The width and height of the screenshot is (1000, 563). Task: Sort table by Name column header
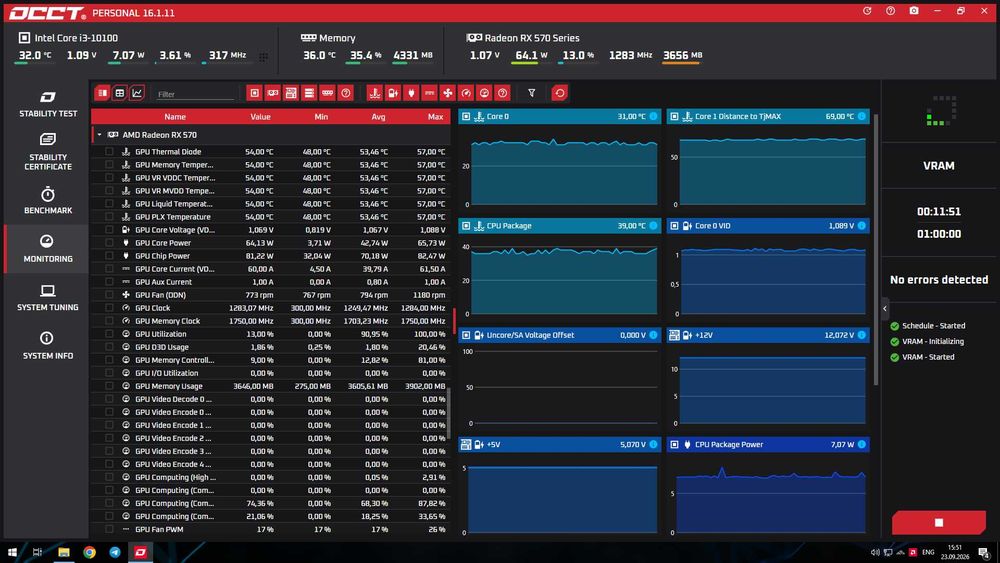pos(175,117)
